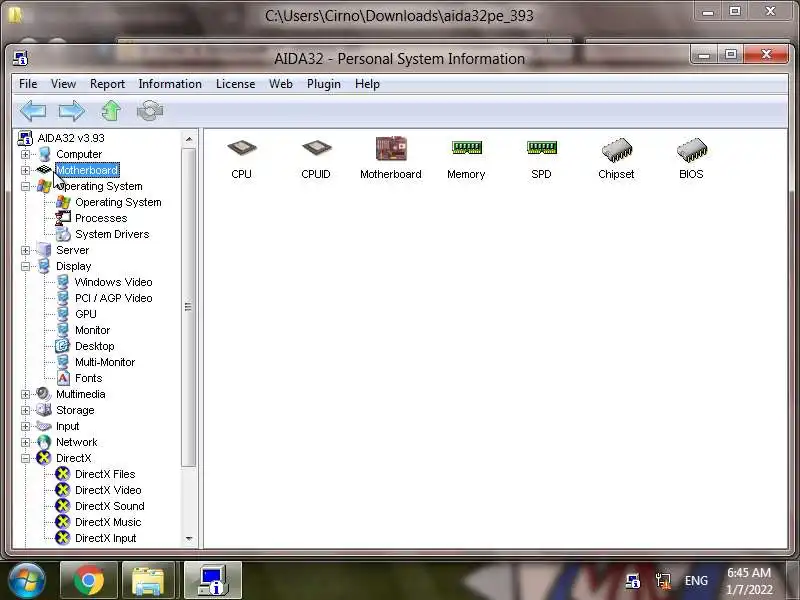This screenshot has width=800, height=600.
Task: Open the File menu
Action: pyautogui.click(x=28, y=84)
